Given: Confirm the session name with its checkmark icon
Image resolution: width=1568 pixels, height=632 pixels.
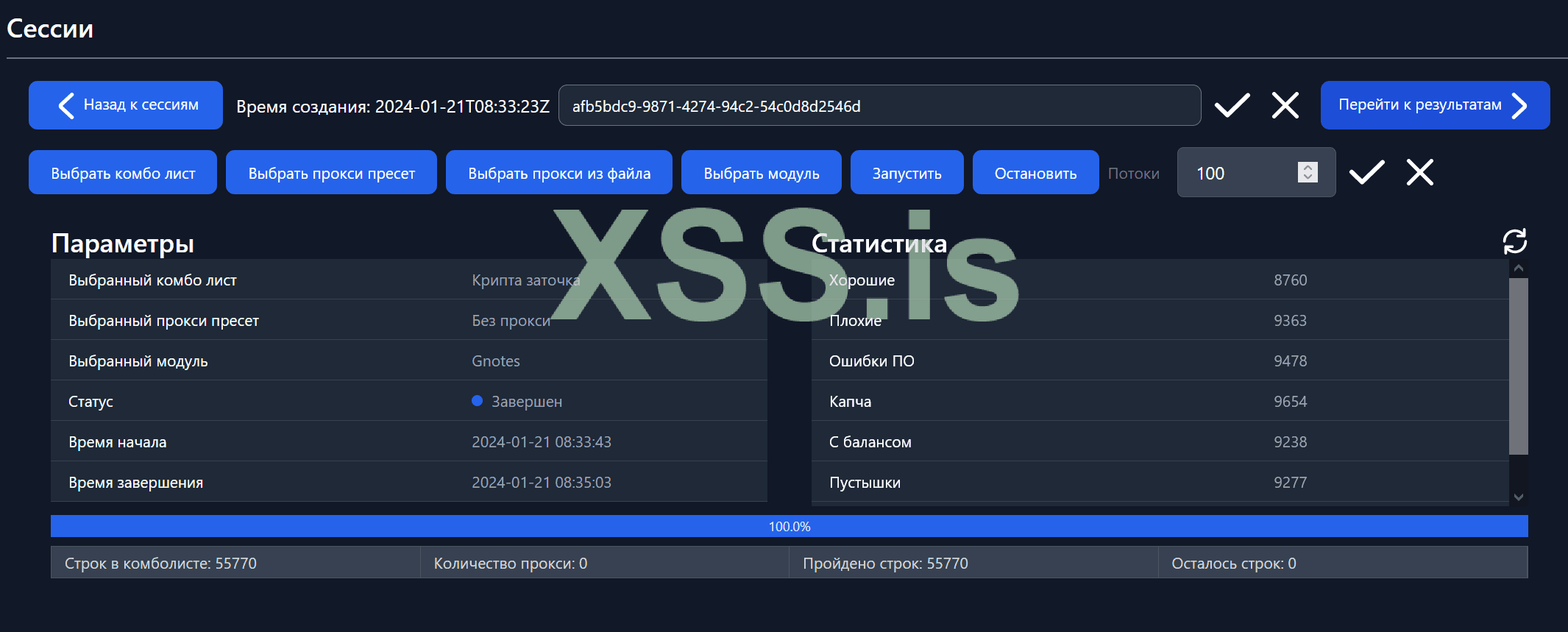Looking at the screenshot, I should (x=1232, y=105).
